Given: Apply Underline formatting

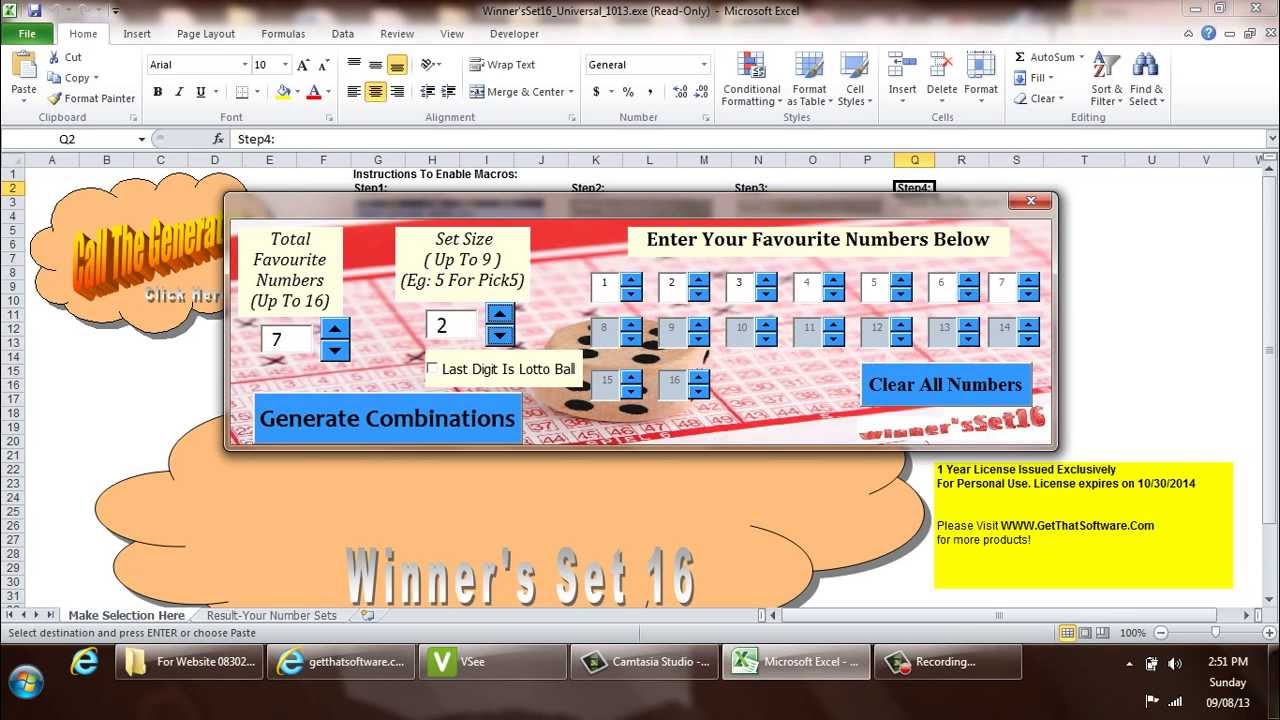Looking at the screenshot, I should click(x=201, y=92).
